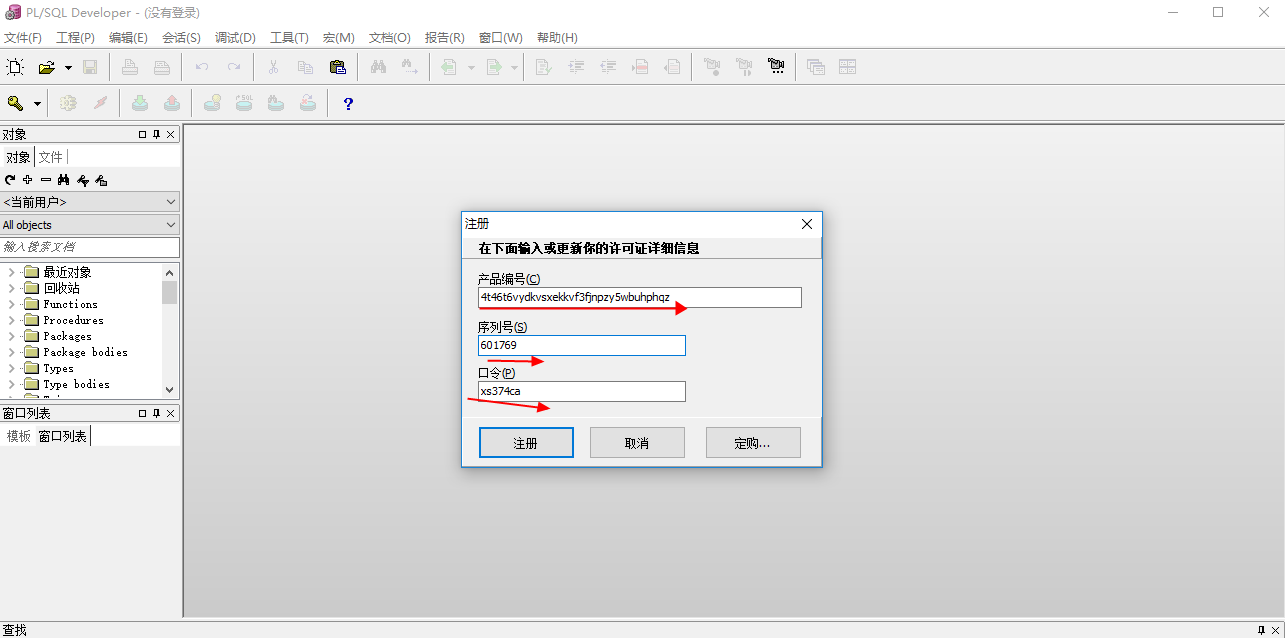The height and width of the screenshot is (638, 1285).
Task: Close the 对象 panel with its X
Action: tap(170, 134)
